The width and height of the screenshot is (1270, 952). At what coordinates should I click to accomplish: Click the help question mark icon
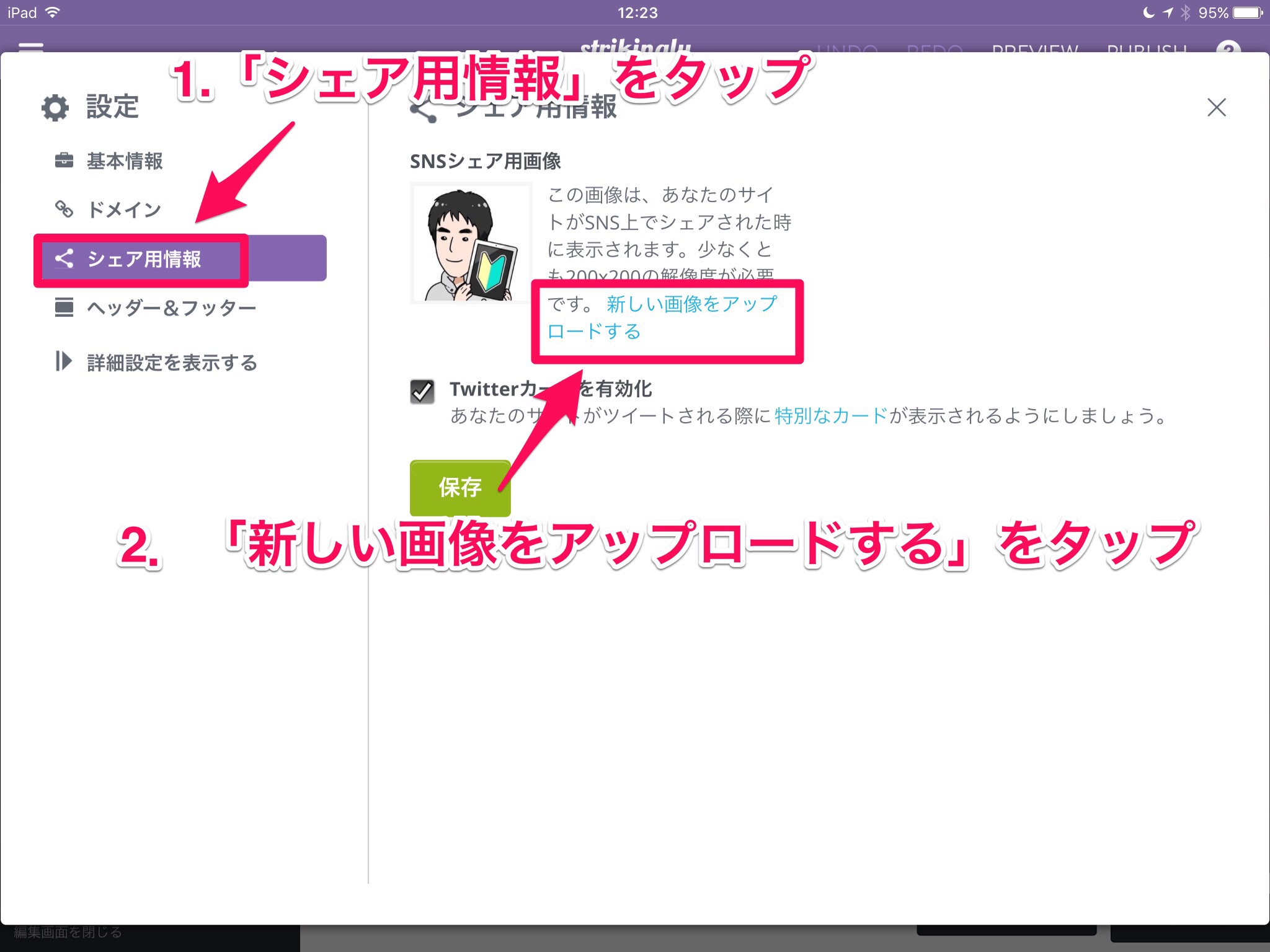pos(1228,48)
